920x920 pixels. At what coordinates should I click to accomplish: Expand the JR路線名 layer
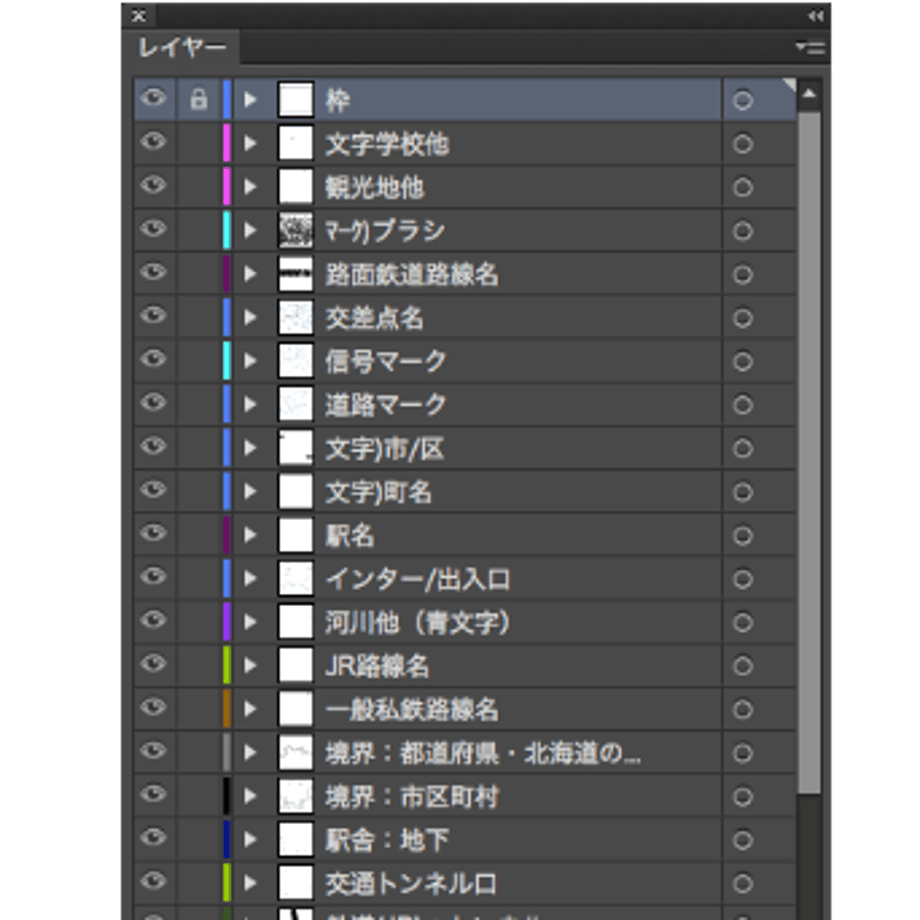coord(251,665)
